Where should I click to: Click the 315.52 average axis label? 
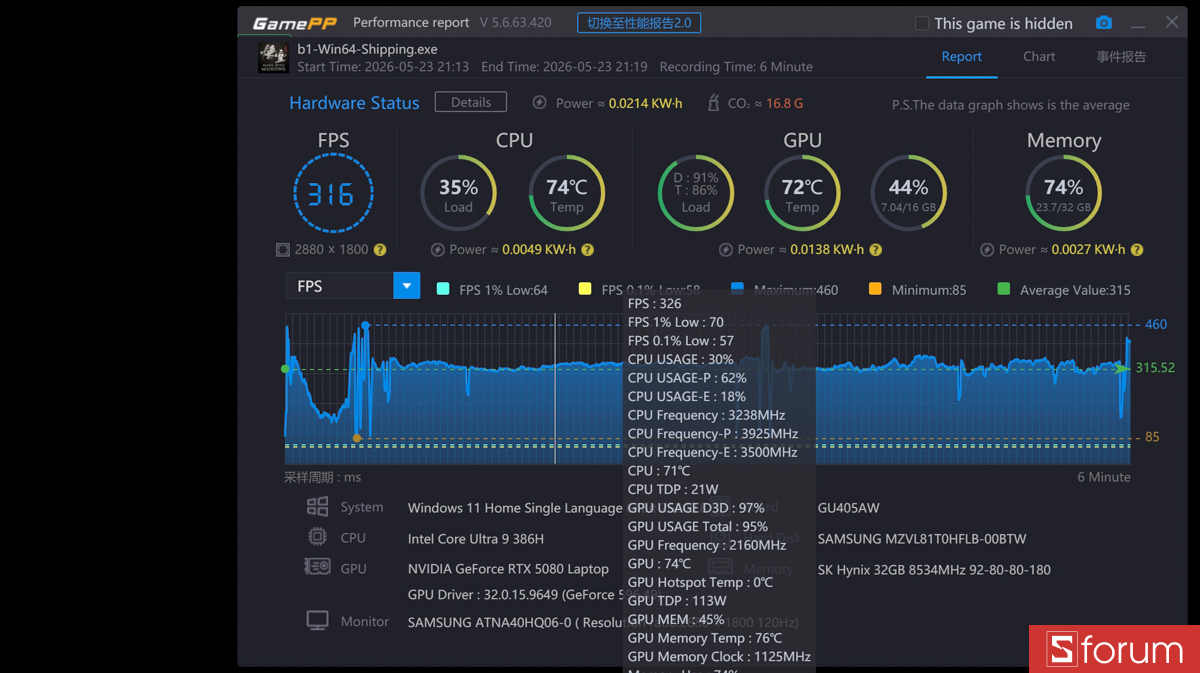click(1155, 367)
